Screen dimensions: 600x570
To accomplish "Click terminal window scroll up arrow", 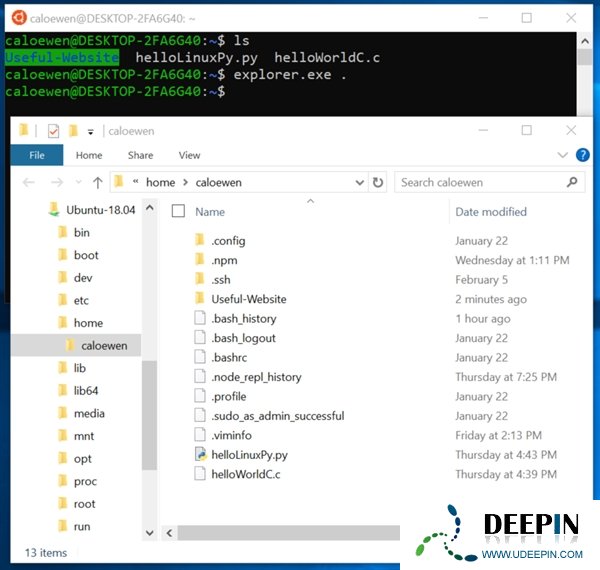I will point(585,41).
